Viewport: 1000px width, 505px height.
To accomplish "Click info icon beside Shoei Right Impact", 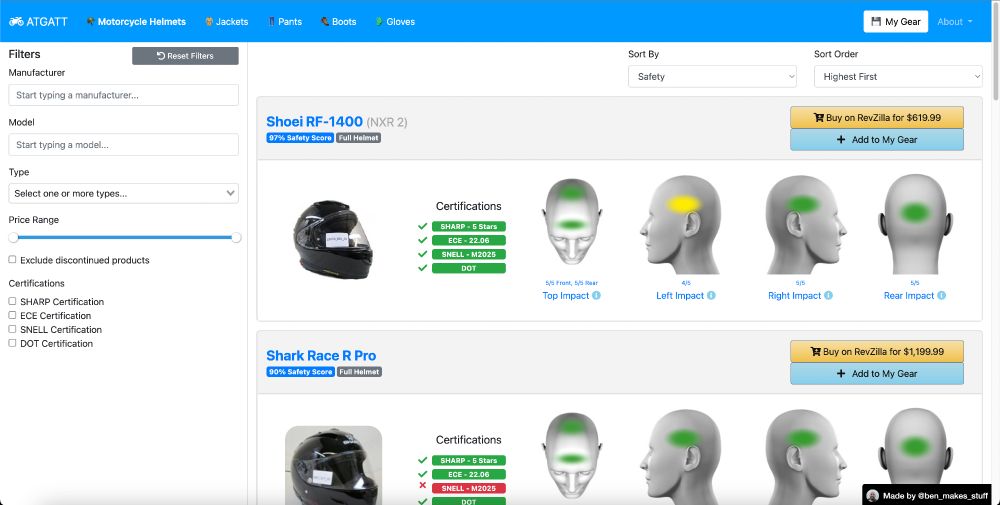I will coord(828,295).
